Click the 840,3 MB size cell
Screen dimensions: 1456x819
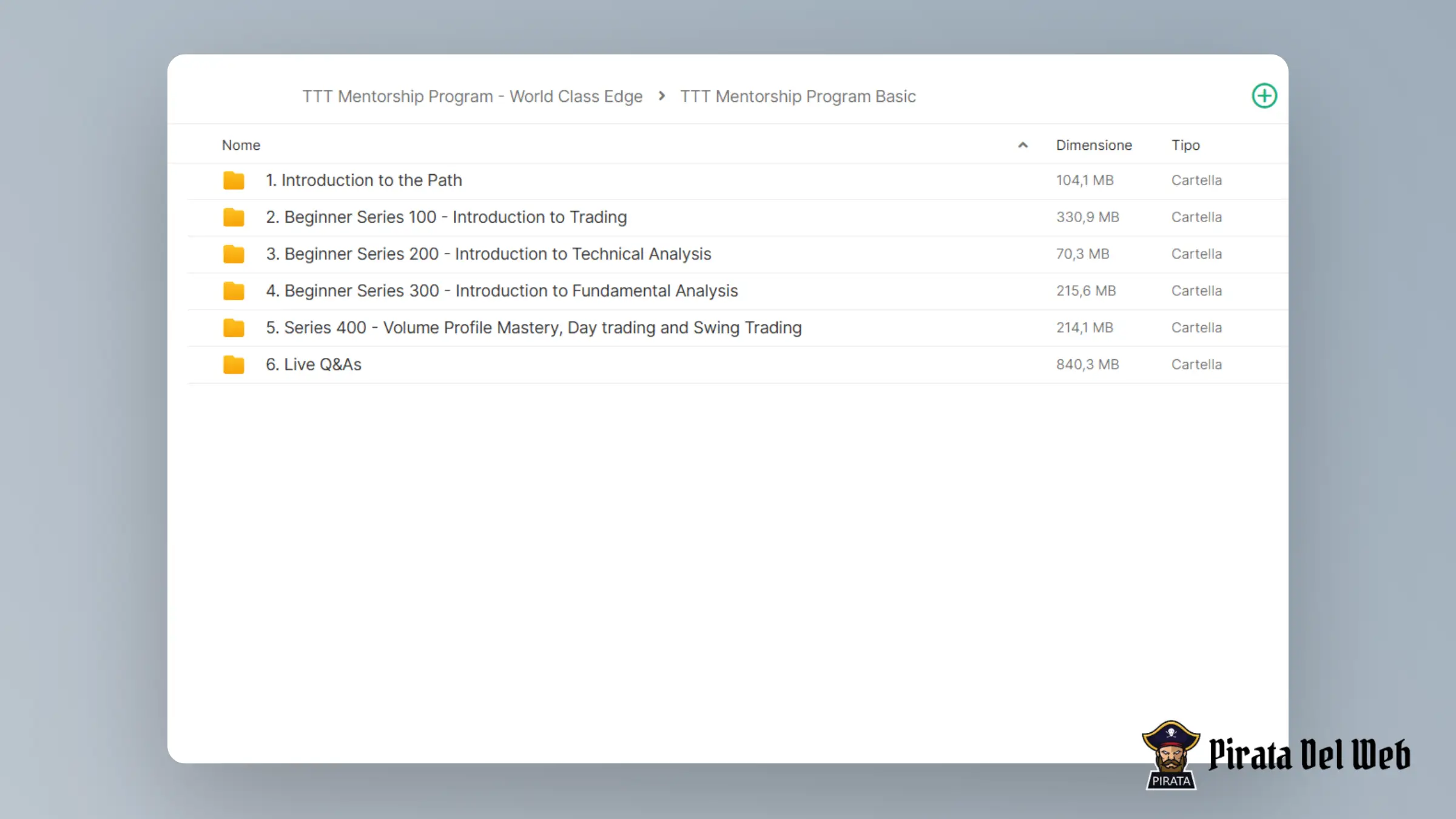pyautogui.click(x=1087, y=365)
